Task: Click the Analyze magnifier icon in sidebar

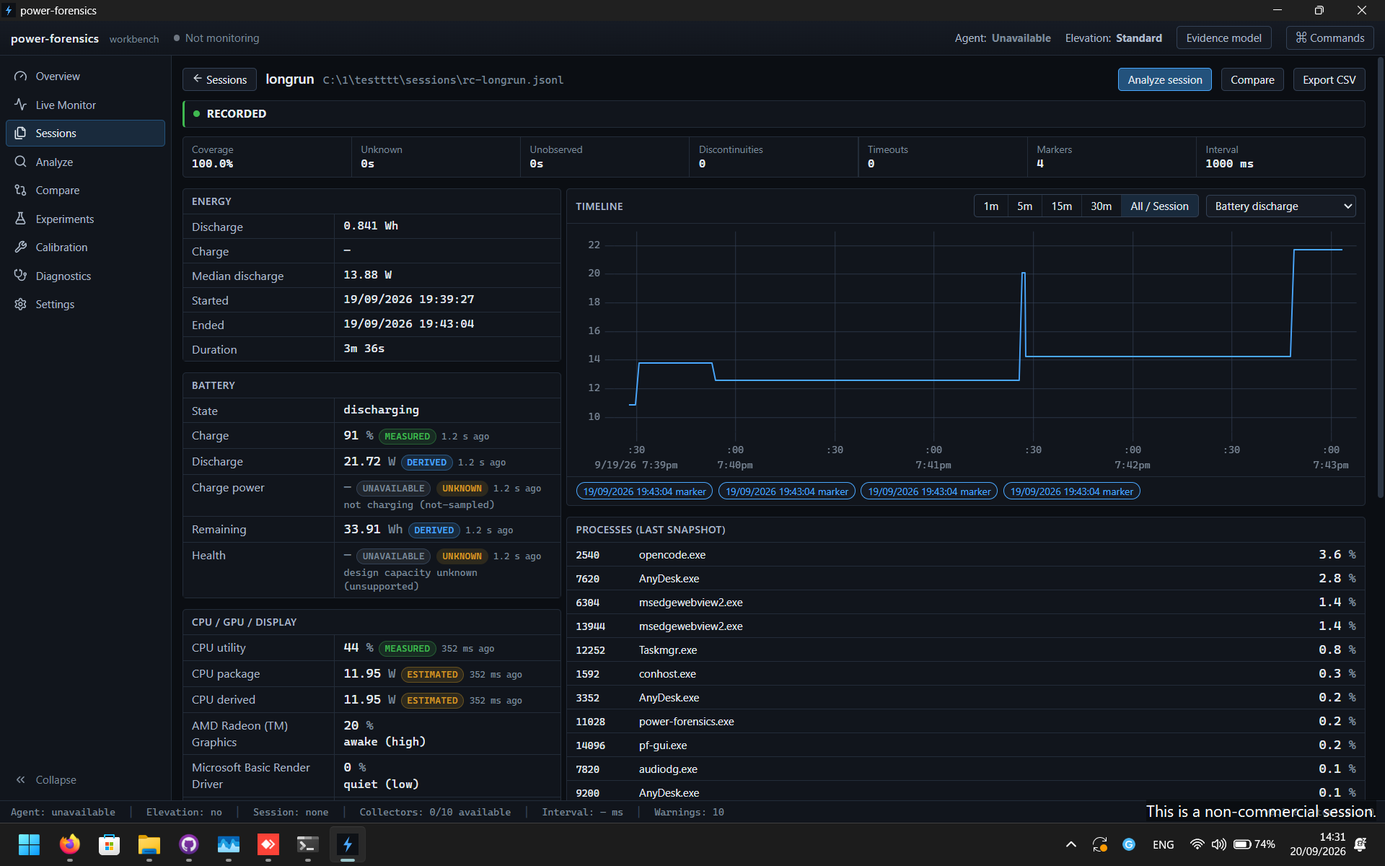Action: pyautogui.click(x=20, y=162)
